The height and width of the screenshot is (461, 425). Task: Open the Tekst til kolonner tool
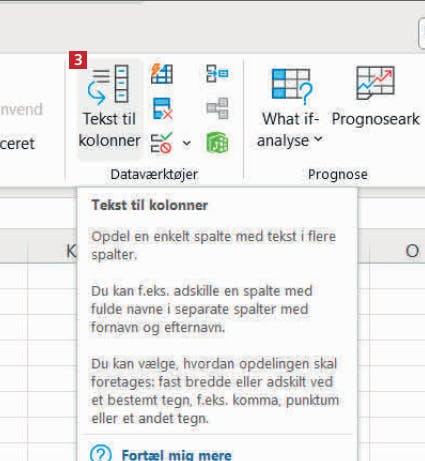110,107
